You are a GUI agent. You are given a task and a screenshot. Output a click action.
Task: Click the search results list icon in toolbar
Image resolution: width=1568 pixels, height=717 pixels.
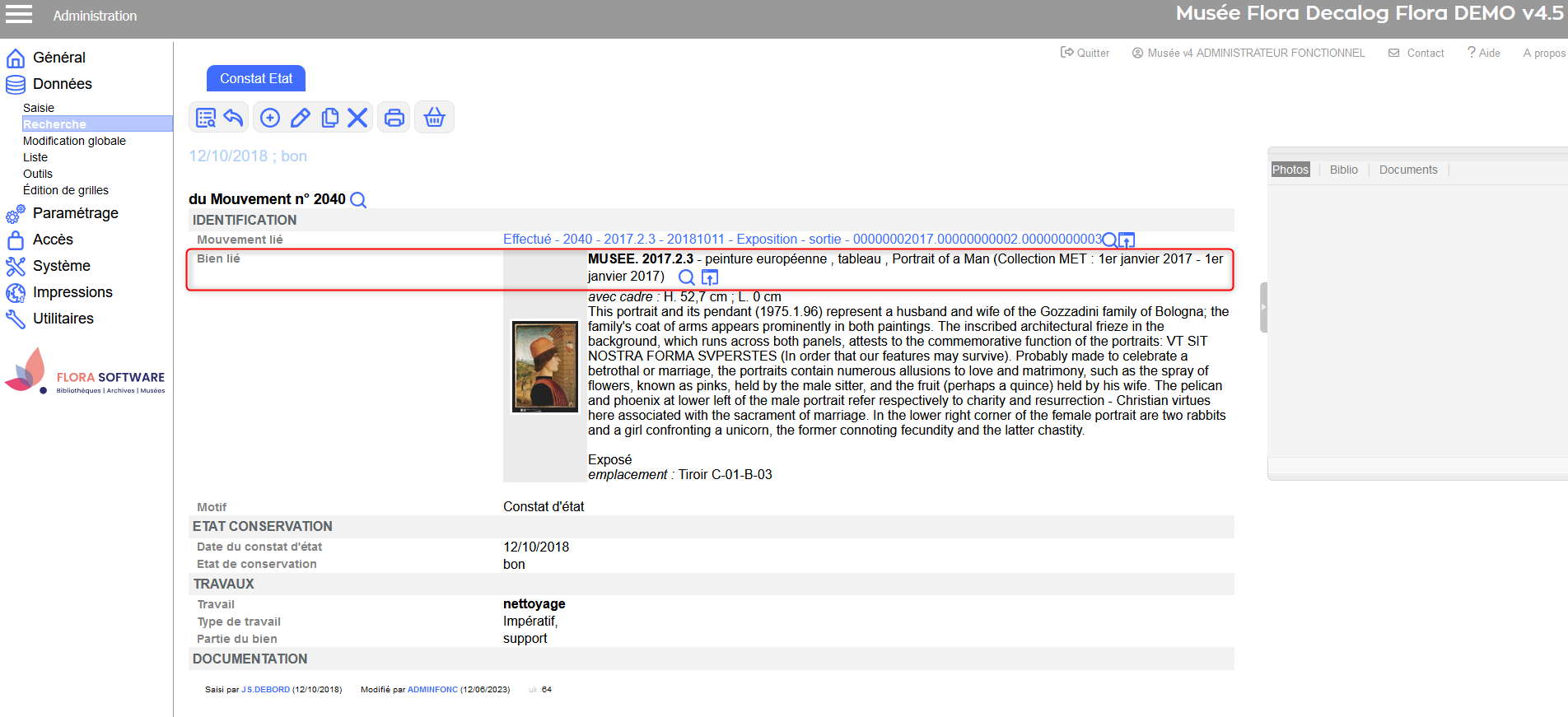(206, 118)
